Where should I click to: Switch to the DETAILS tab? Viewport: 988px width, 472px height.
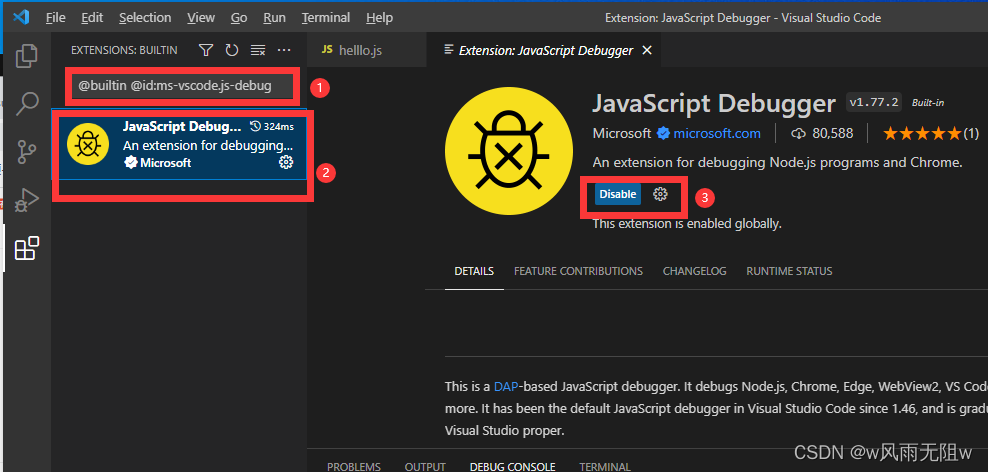(474, 271)
